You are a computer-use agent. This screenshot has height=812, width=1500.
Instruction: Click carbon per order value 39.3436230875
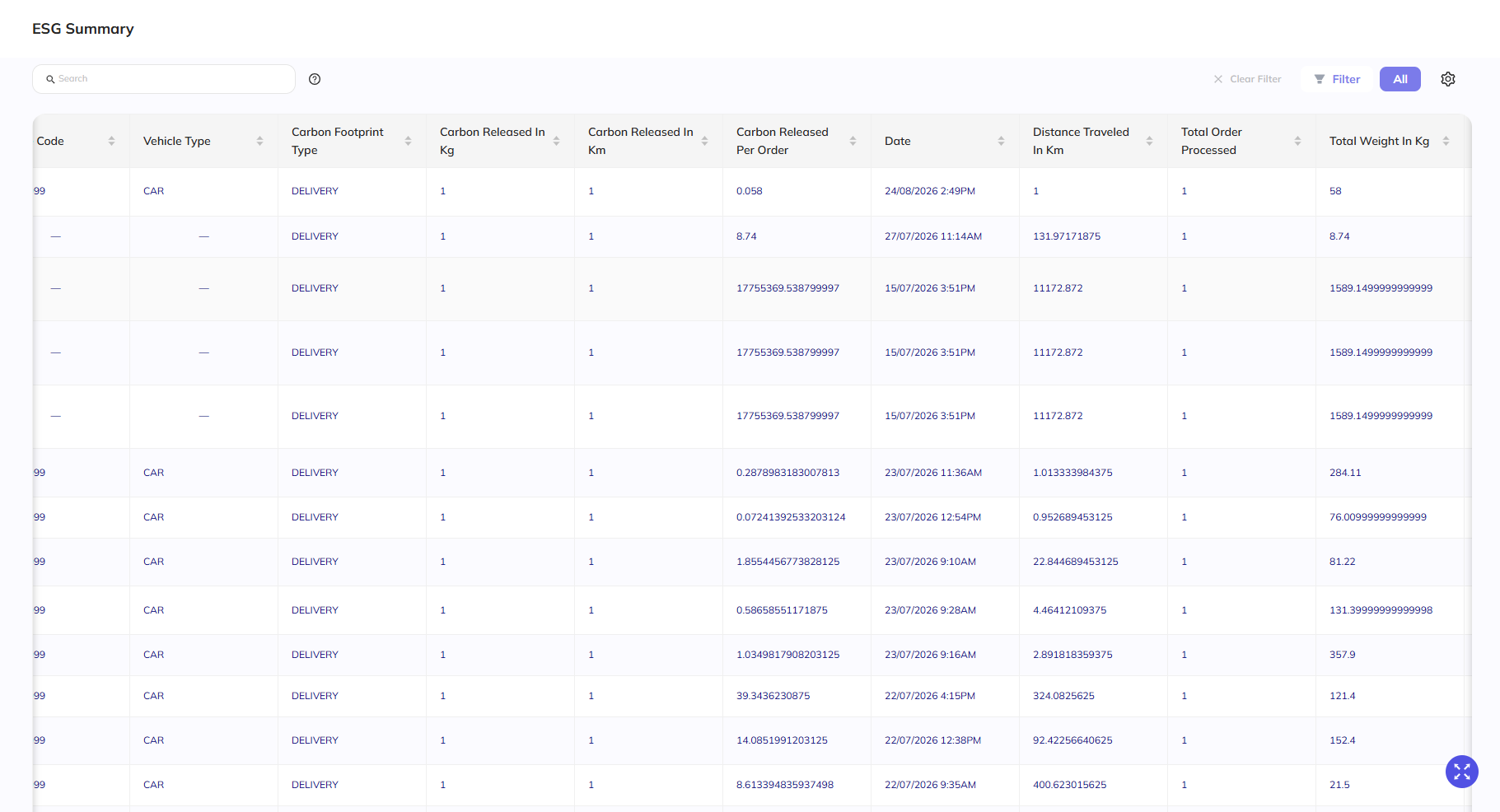click(x=773, y=696)
